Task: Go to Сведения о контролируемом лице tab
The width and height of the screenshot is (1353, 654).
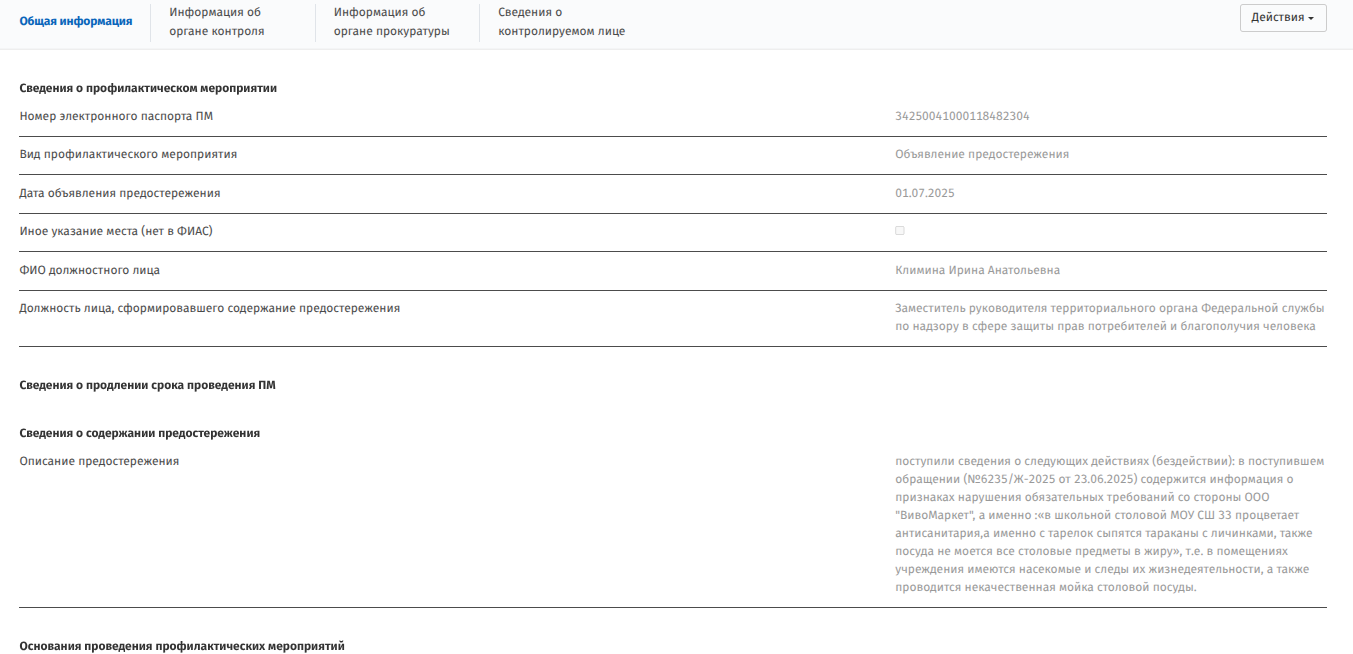Action: coord(561,21)
